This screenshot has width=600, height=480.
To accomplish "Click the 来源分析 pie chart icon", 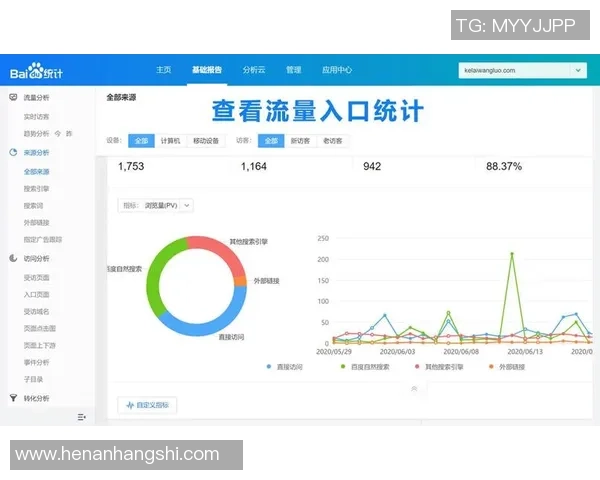I will click(x=13, y=152).
